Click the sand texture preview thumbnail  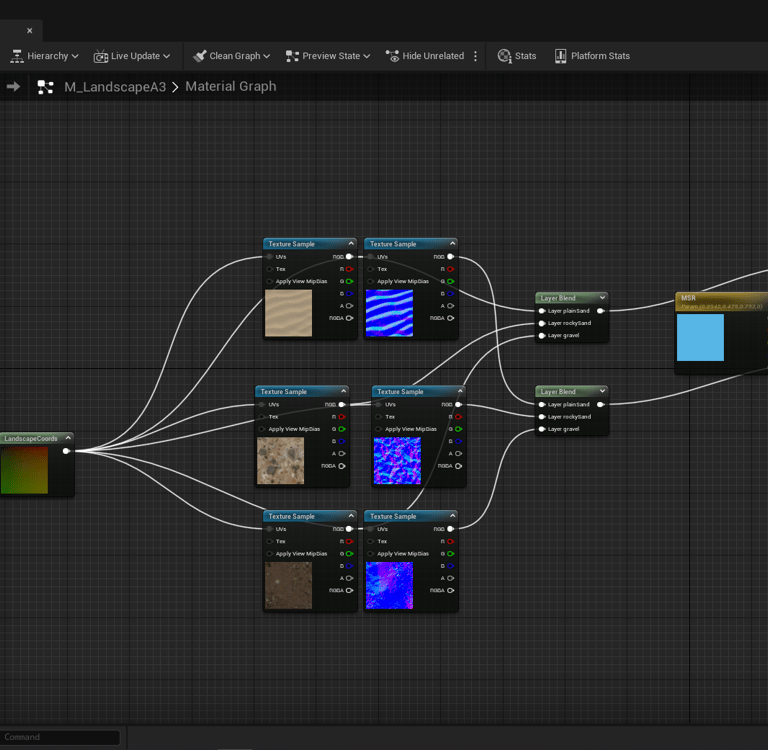[288, 313]
